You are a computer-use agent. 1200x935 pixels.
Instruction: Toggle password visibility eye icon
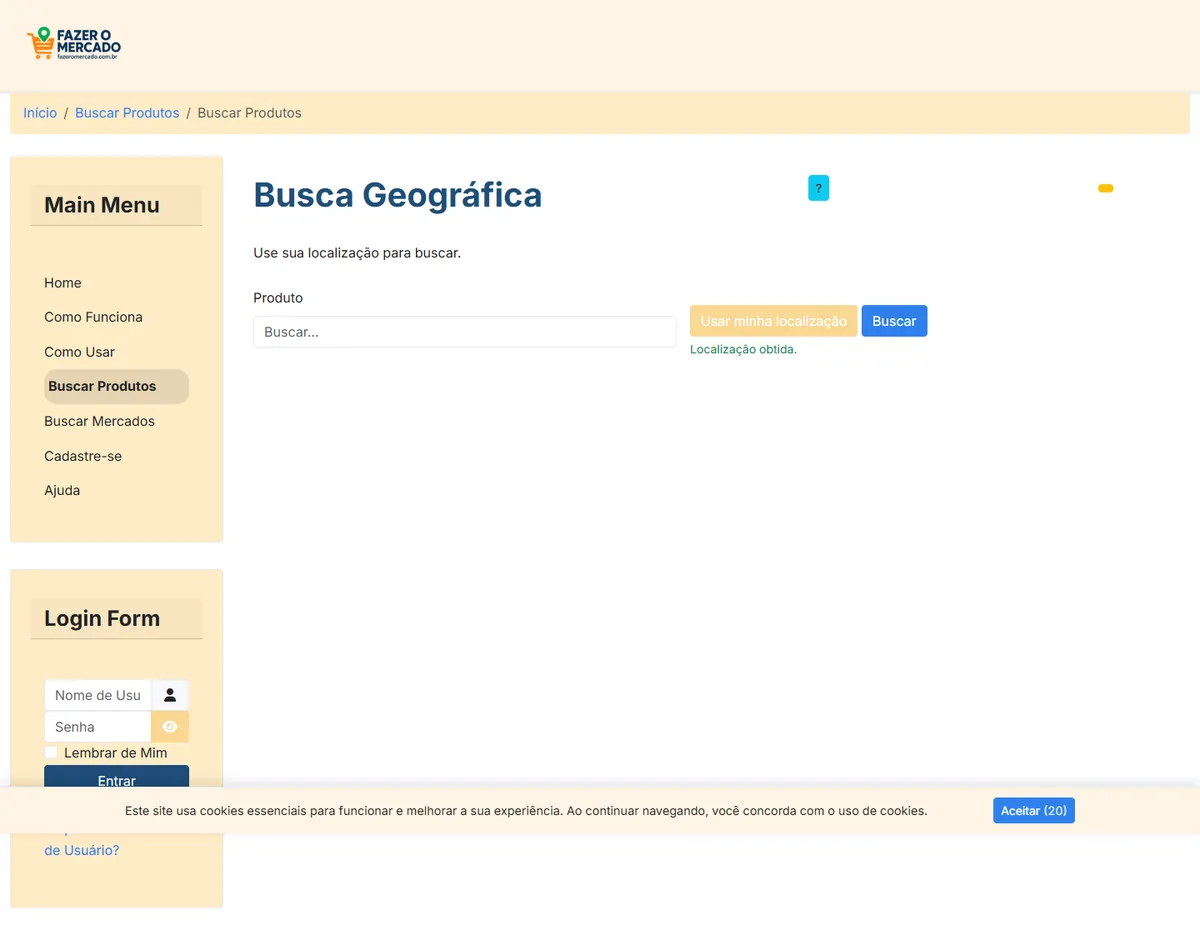tap(170, 727)
